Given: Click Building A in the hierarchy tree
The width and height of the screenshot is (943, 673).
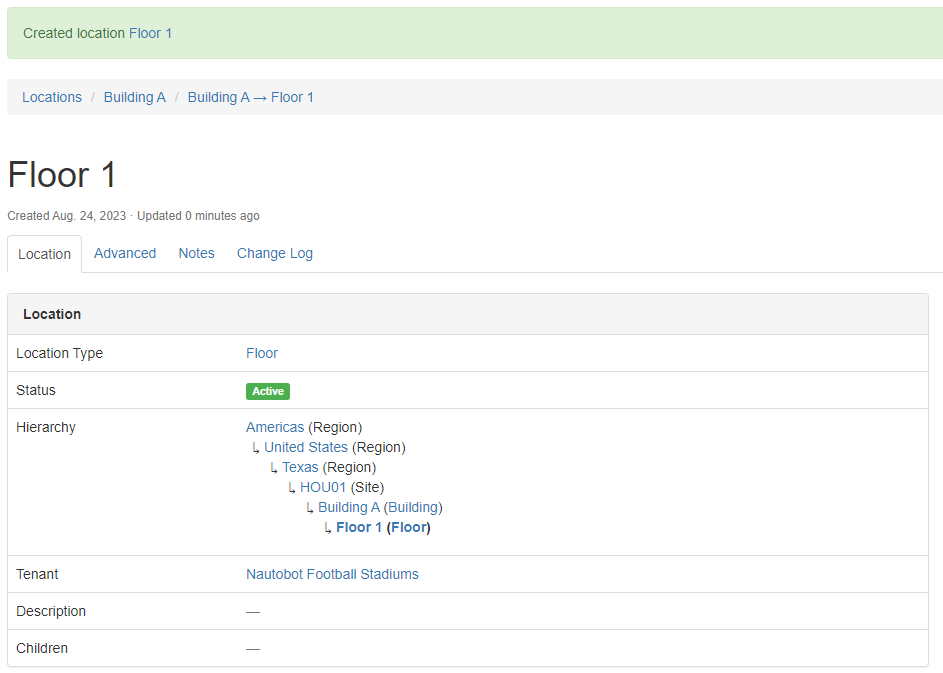Looking at the screenshot, I should coord(349,507).
